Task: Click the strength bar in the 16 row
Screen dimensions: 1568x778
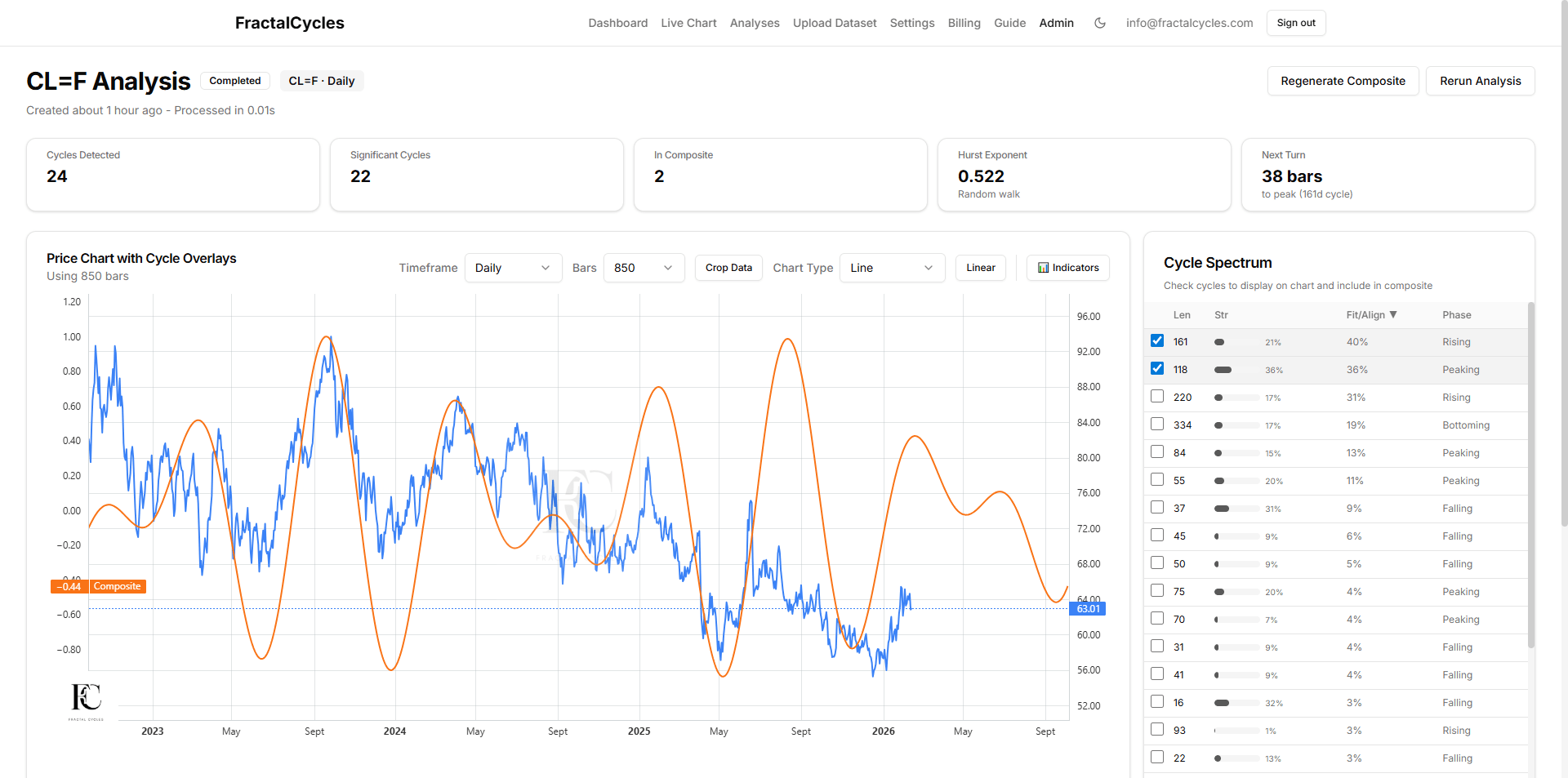Action: click(1236, 703)
